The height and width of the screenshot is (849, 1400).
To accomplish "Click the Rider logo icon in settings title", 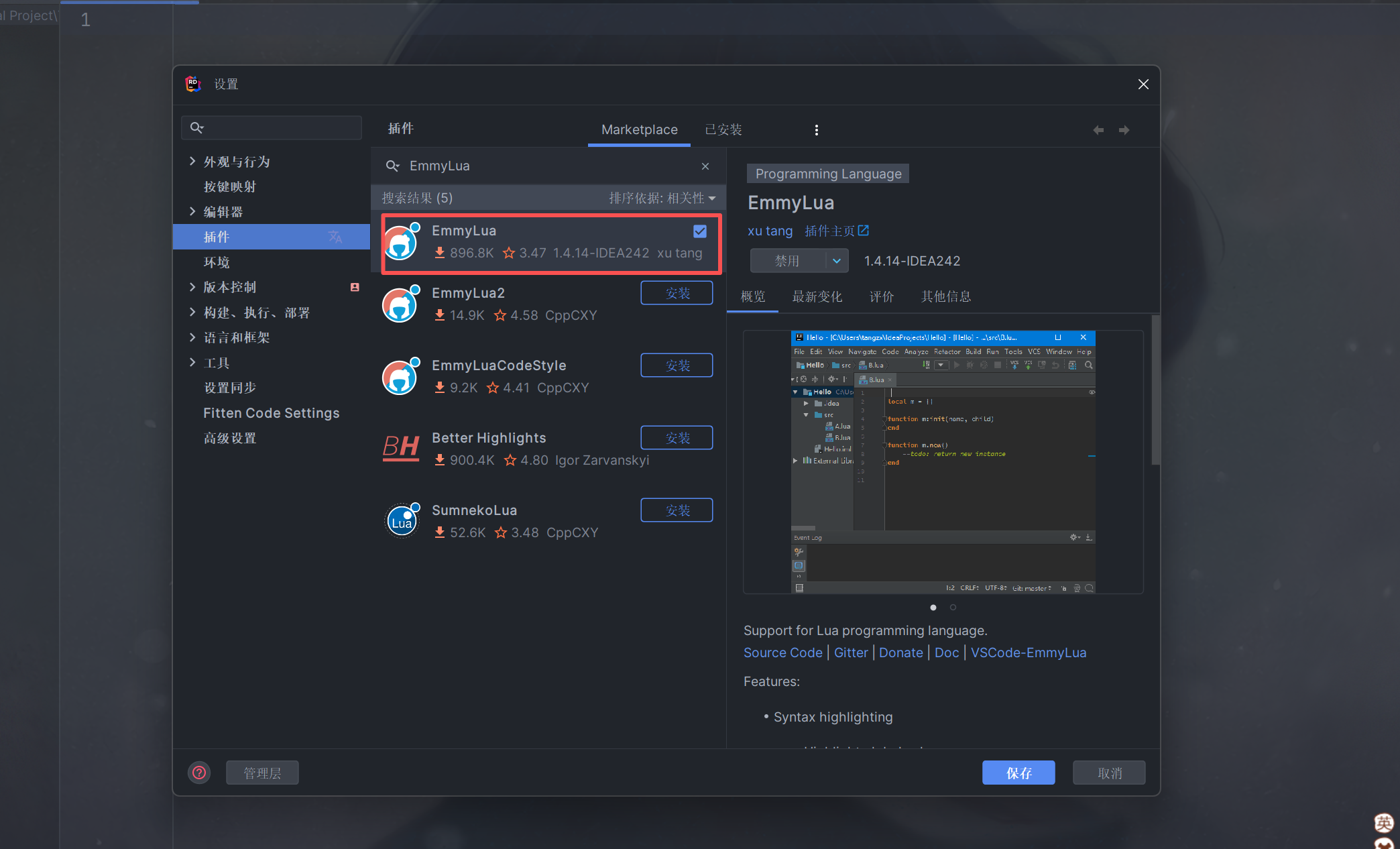I will pyautogui.click(x=193, y=84).
